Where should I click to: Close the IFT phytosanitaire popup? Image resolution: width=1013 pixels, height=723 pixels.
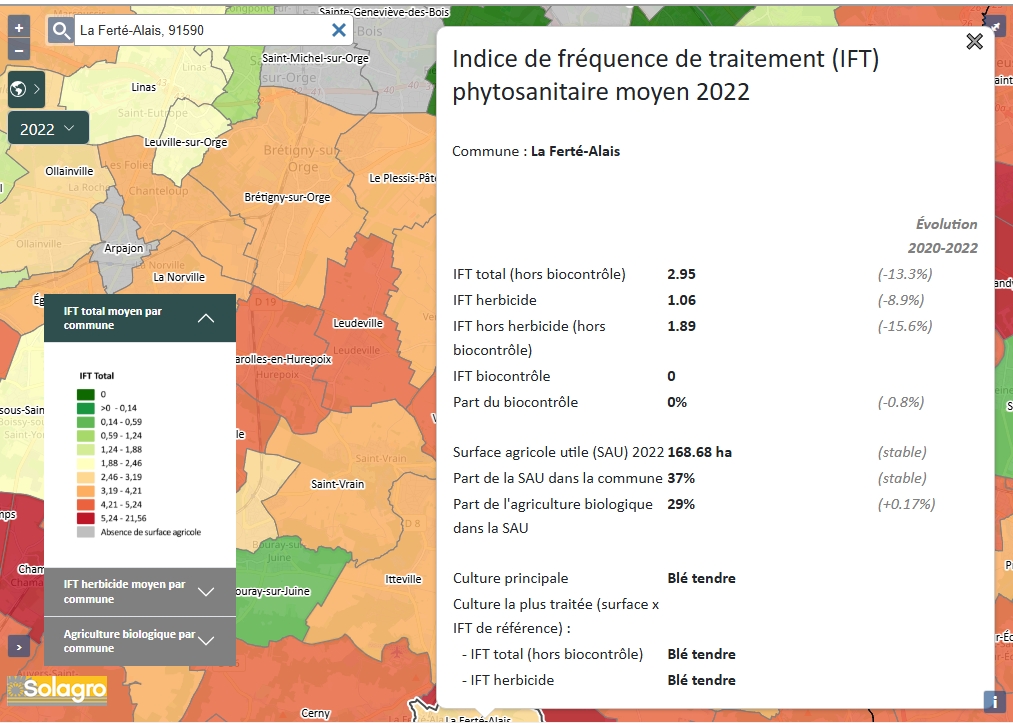pyautogui.click(x=974, y=41)
